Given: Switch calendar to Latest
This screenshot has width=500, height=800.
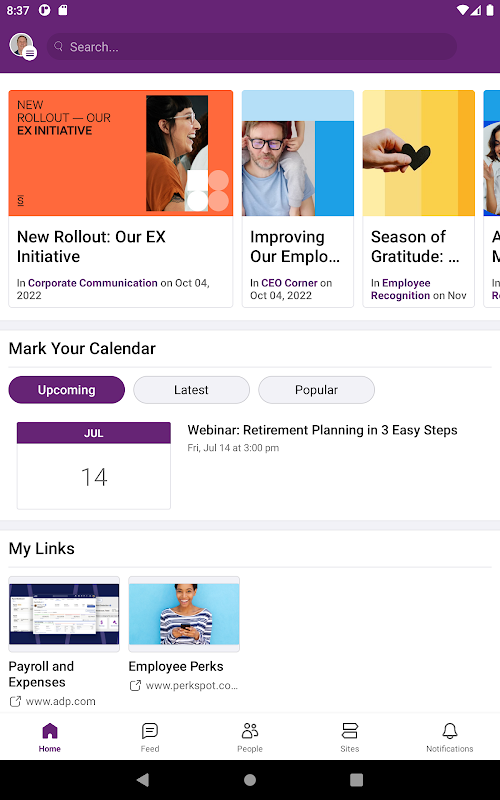Looking at the screenshot, I should point(191,390).
